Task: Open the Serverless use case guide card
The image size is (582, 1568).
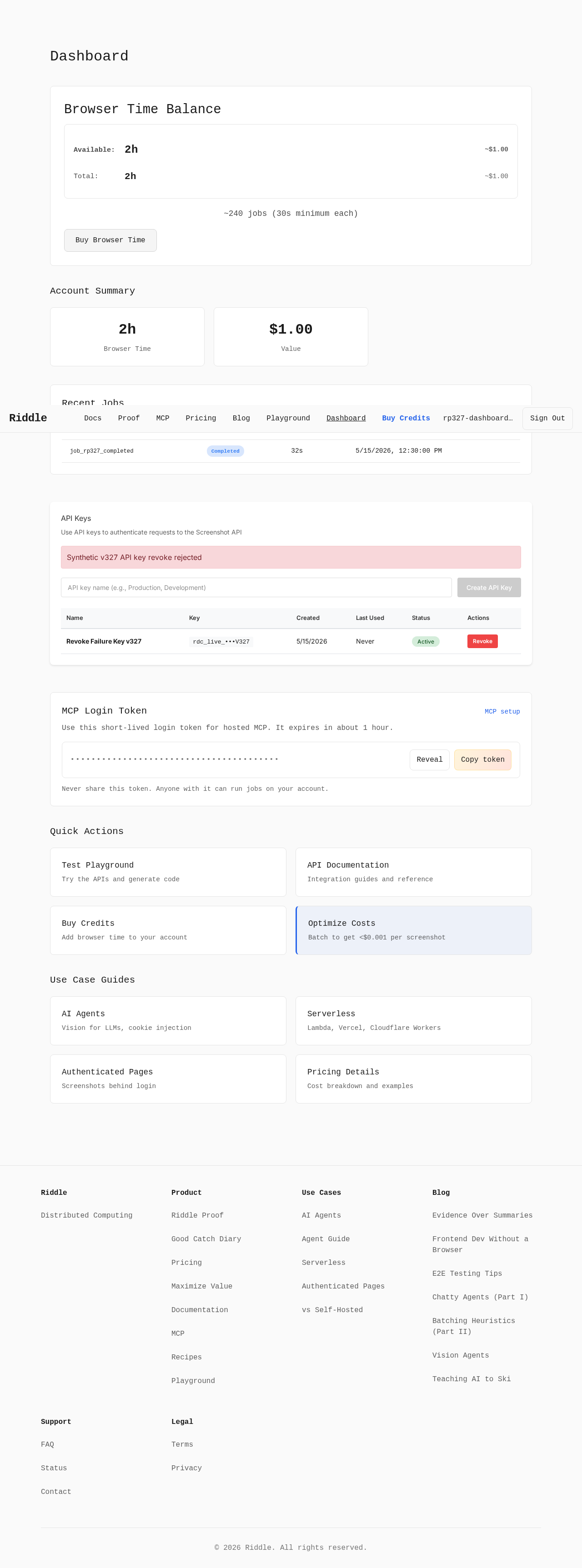Action: [x=413, y=1021]
